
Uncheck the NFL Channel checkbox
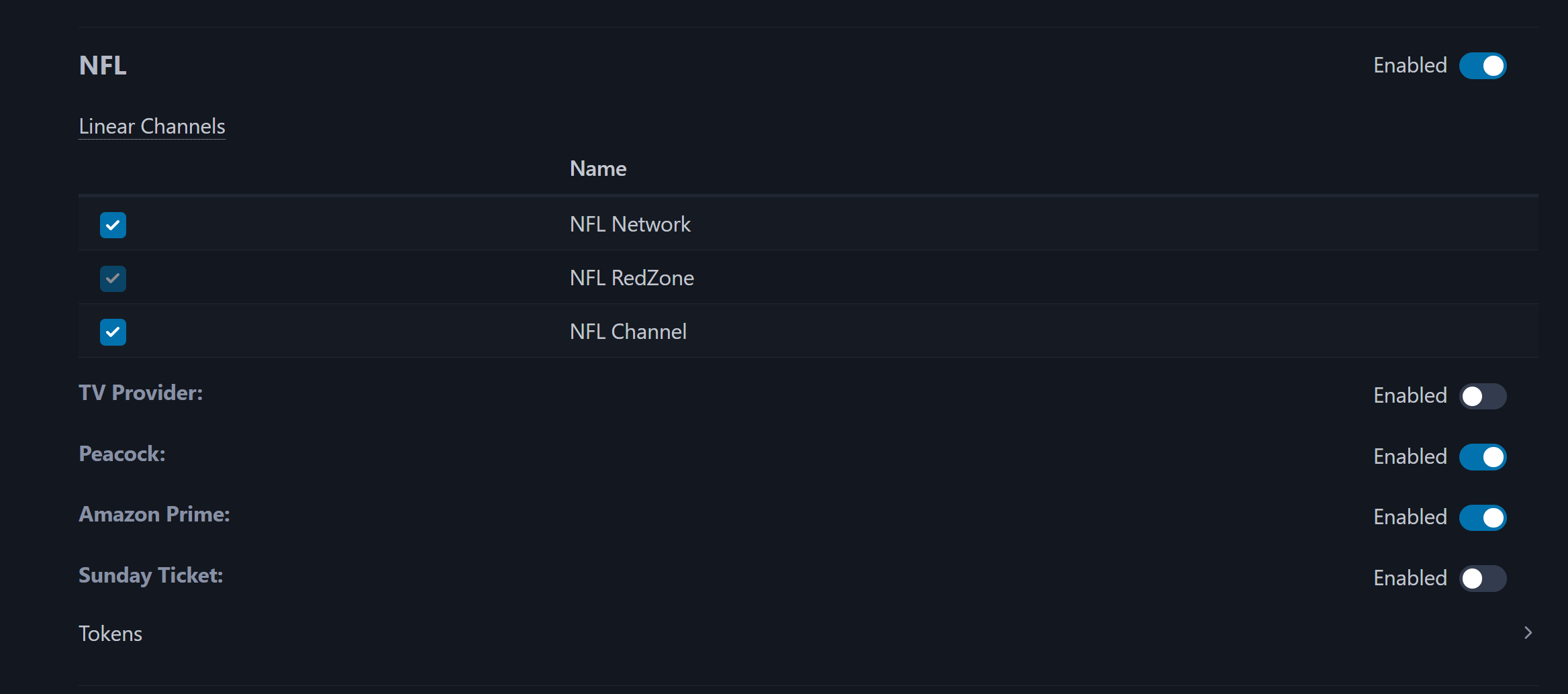[x=113, y=332]
